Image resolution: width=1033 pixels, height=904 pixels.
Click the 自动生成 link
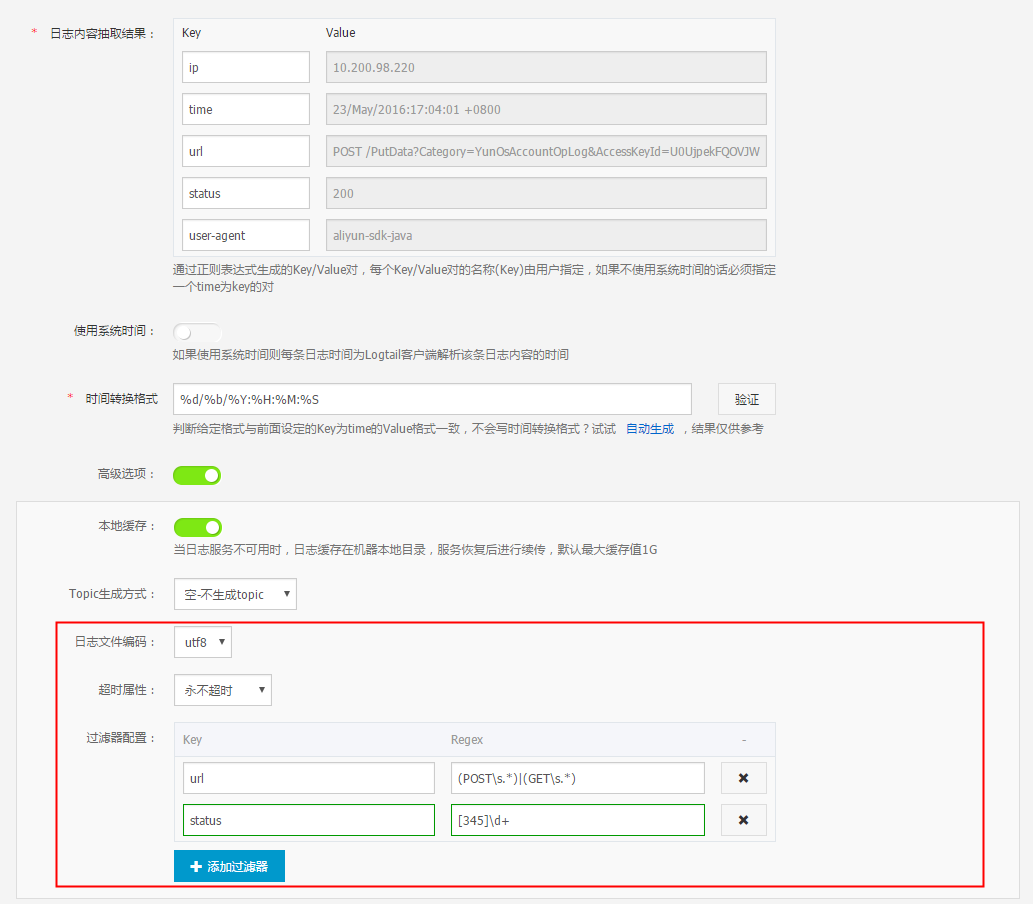pos(650,427)
